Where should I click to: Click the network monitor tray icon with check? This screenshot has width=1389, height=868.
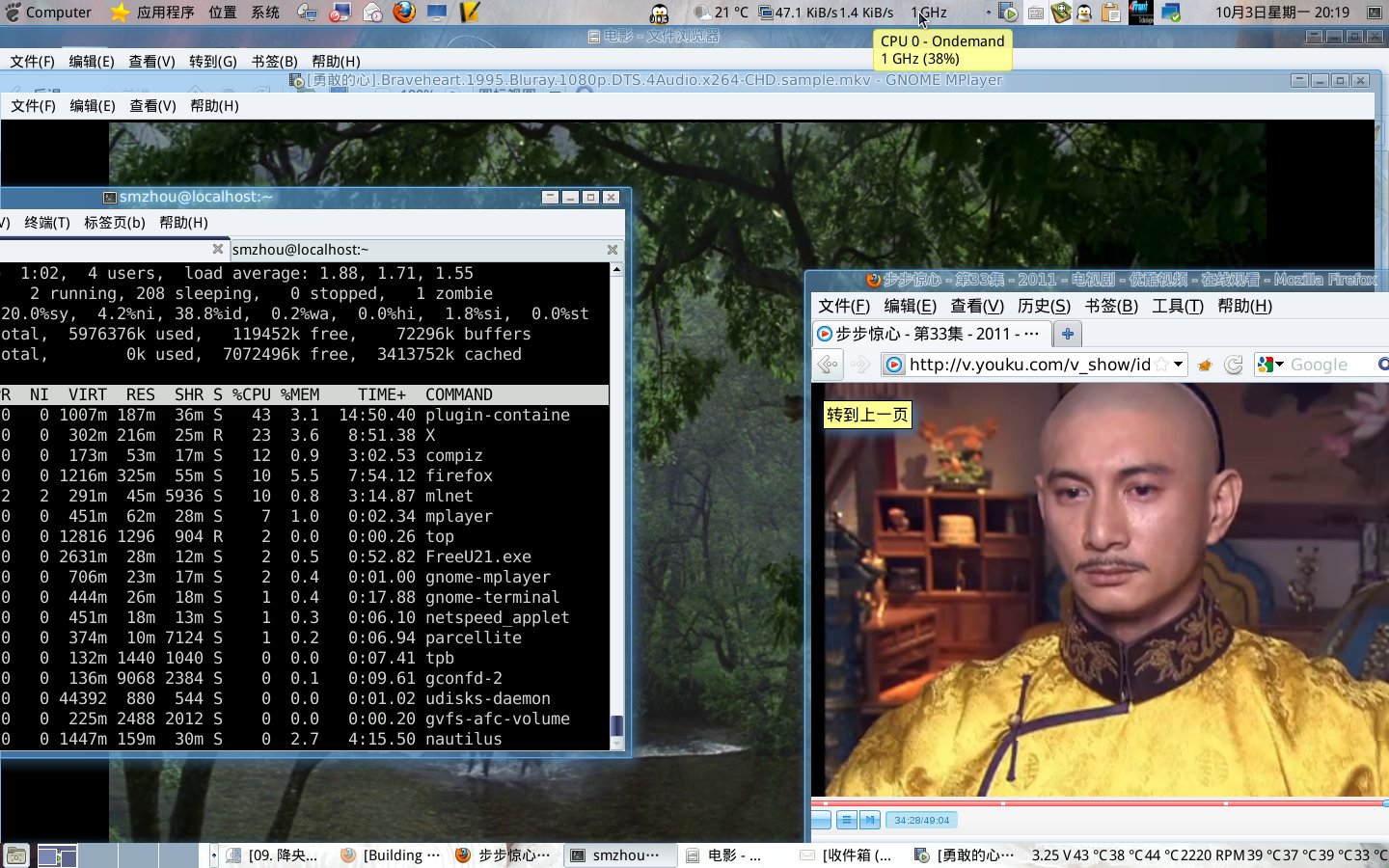point(1171,13)
